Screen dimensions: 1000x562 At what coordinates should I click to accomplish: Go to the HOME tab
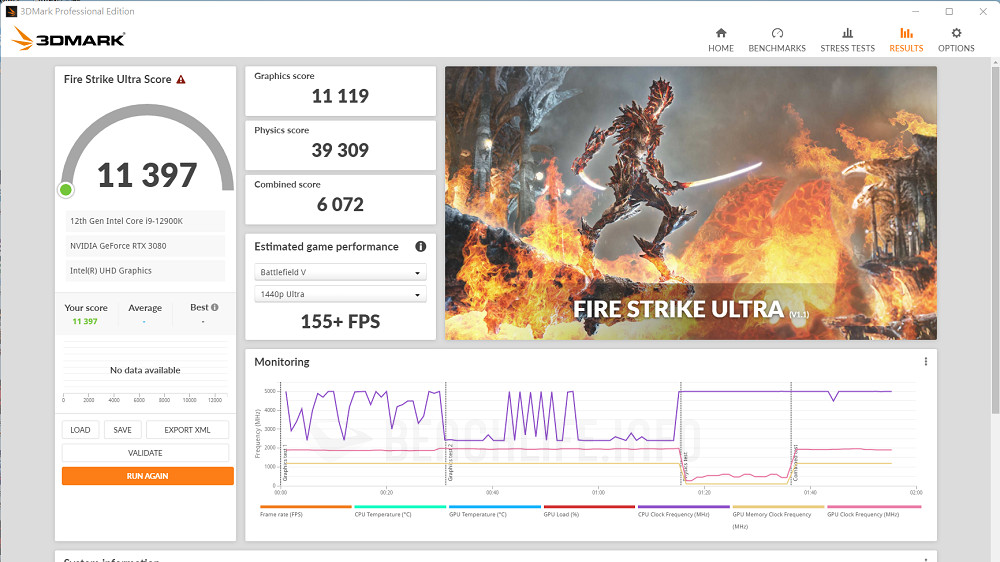pyautogui.click(x=721, y=40)
